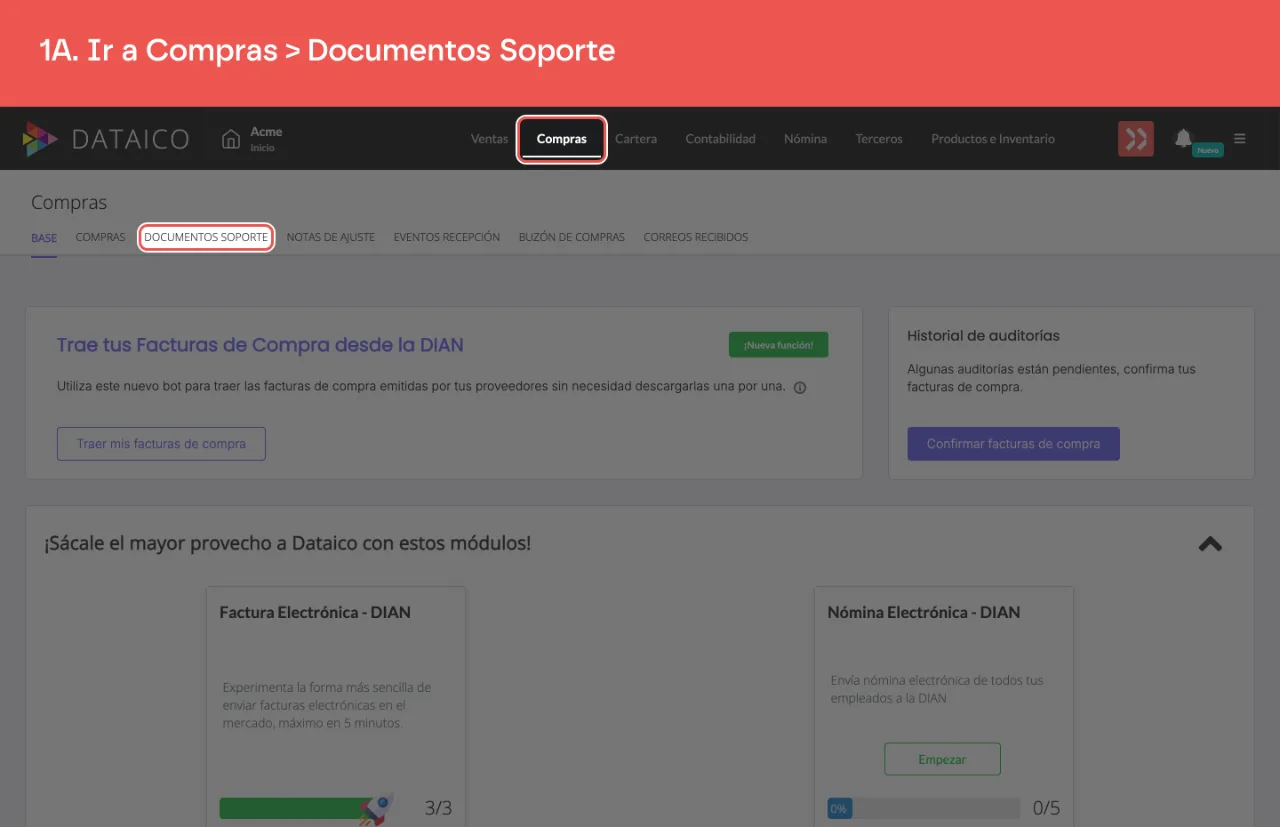Open the Productos e Inventario menu
This screenshot has height=827, width=1280.
[993, 139]
